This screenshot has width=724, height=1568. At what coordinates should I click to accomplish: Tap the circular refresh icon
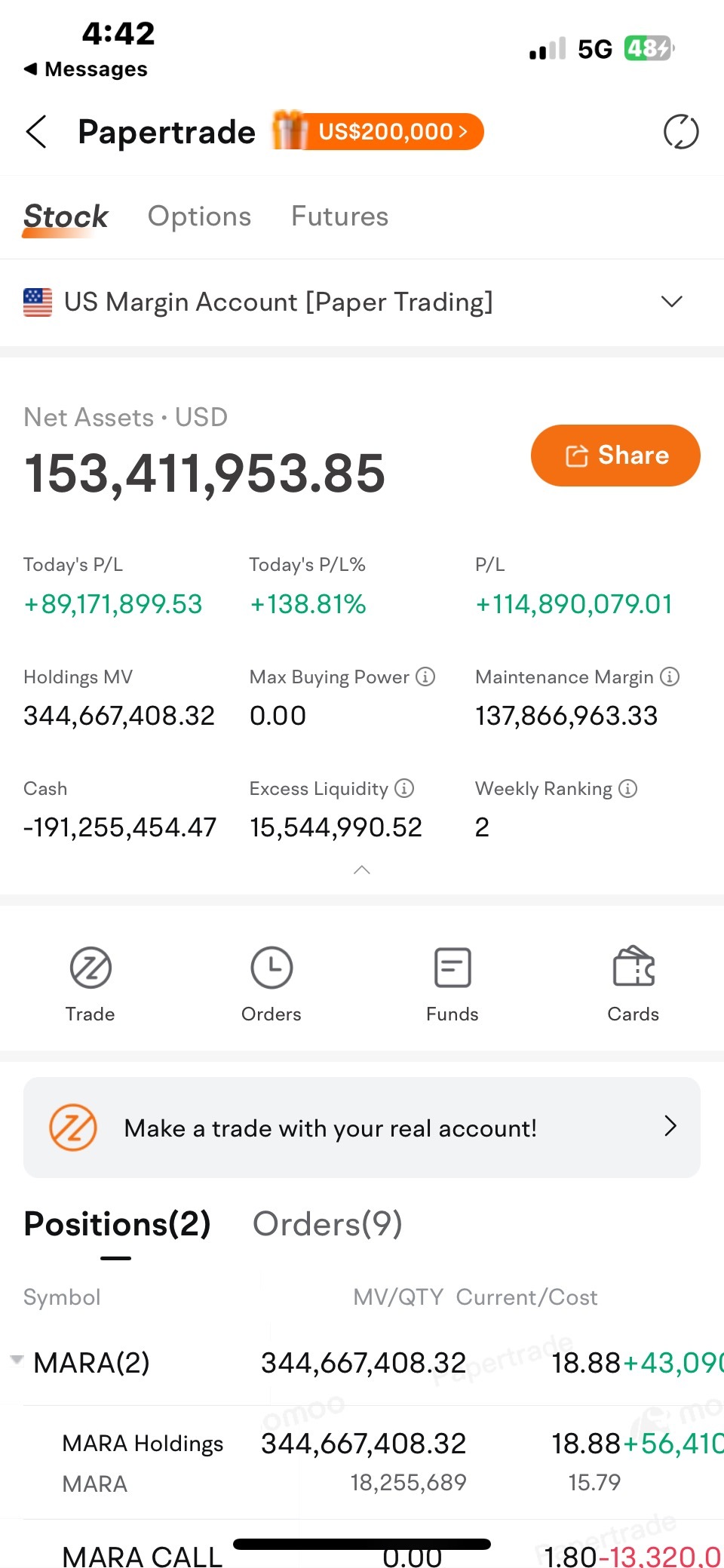click(680, 132)
